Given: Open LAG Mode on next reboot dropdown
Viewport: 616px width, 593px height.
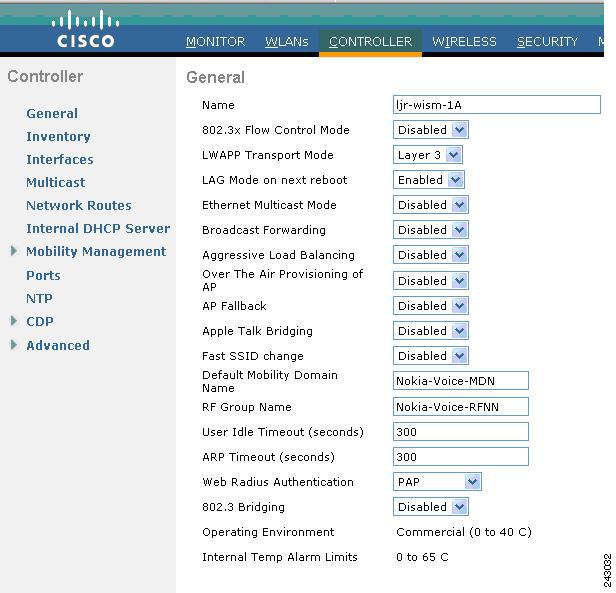Looking at the screenshot, I should [x=429, y=180].
